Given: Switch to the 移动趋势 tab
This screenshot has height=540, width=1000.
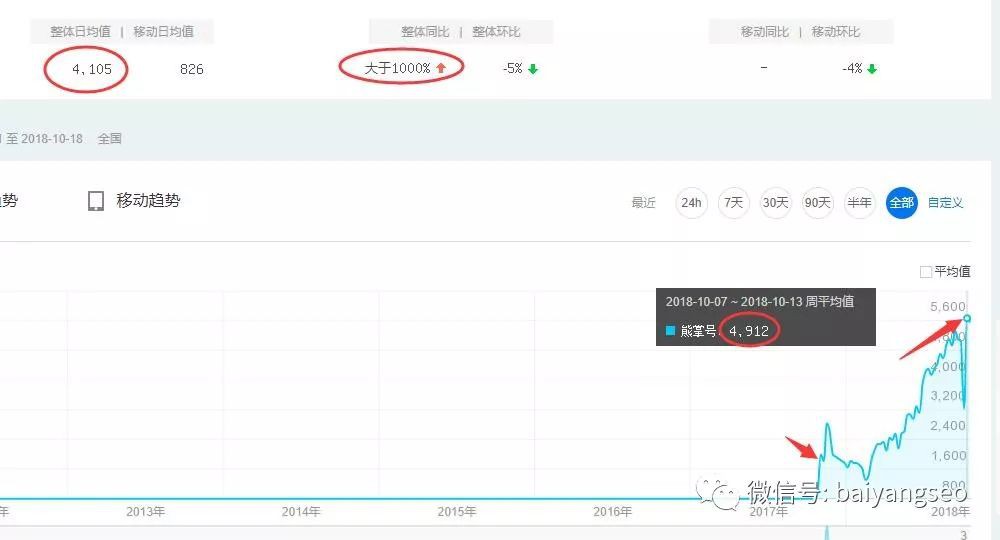Looking at the screenshot, I should (x=149, y=200).
